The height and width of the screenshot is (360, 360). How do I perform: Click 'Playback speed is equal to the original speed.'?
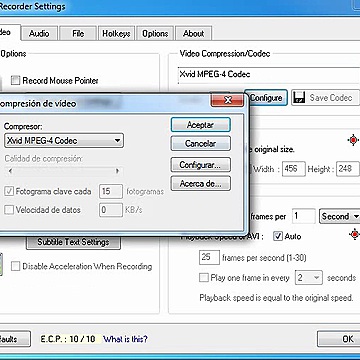click(276, 297)
